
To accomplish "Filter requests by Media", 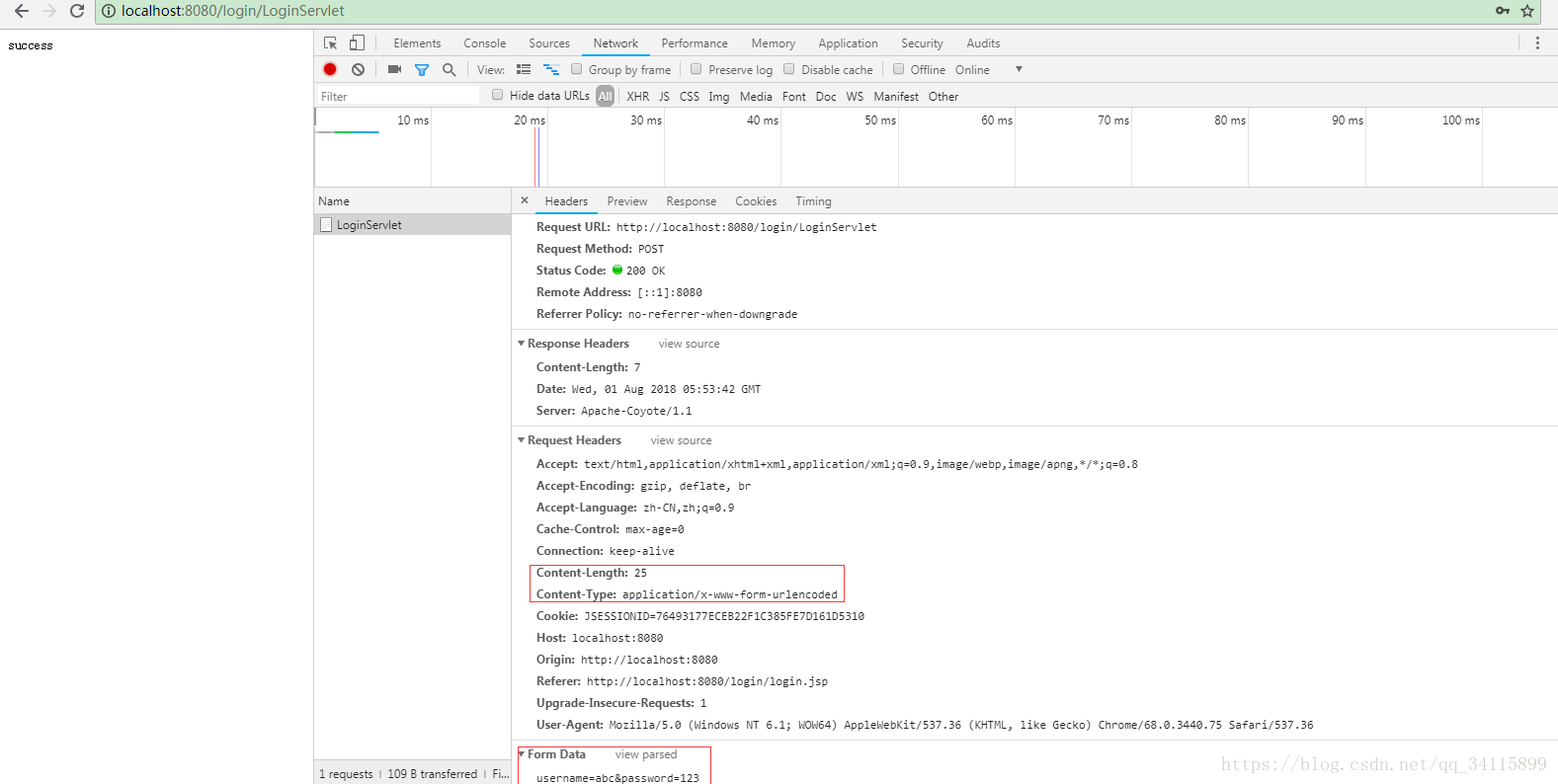I will tap(756, 97).
